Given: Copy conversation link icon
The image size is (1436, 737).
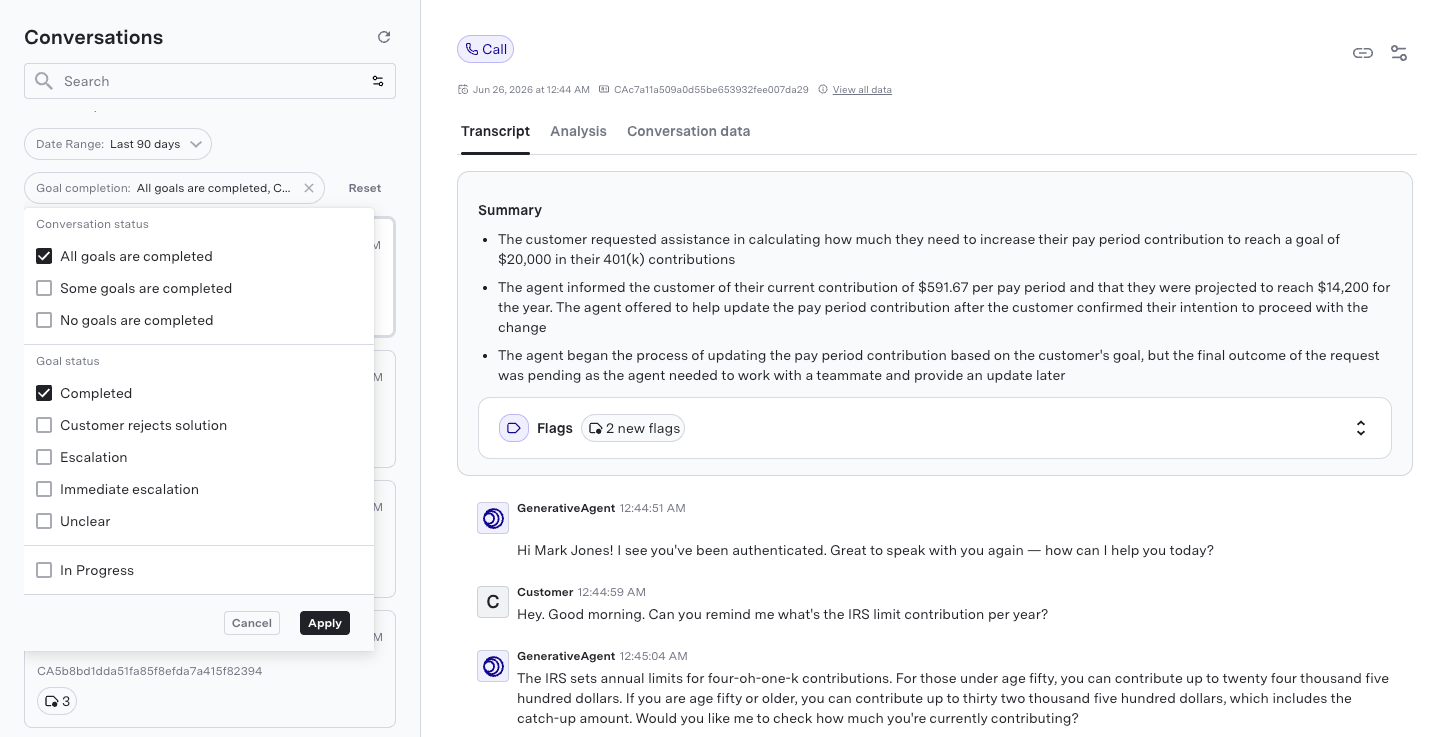Looking at the screenshot, I should 1363,53.
